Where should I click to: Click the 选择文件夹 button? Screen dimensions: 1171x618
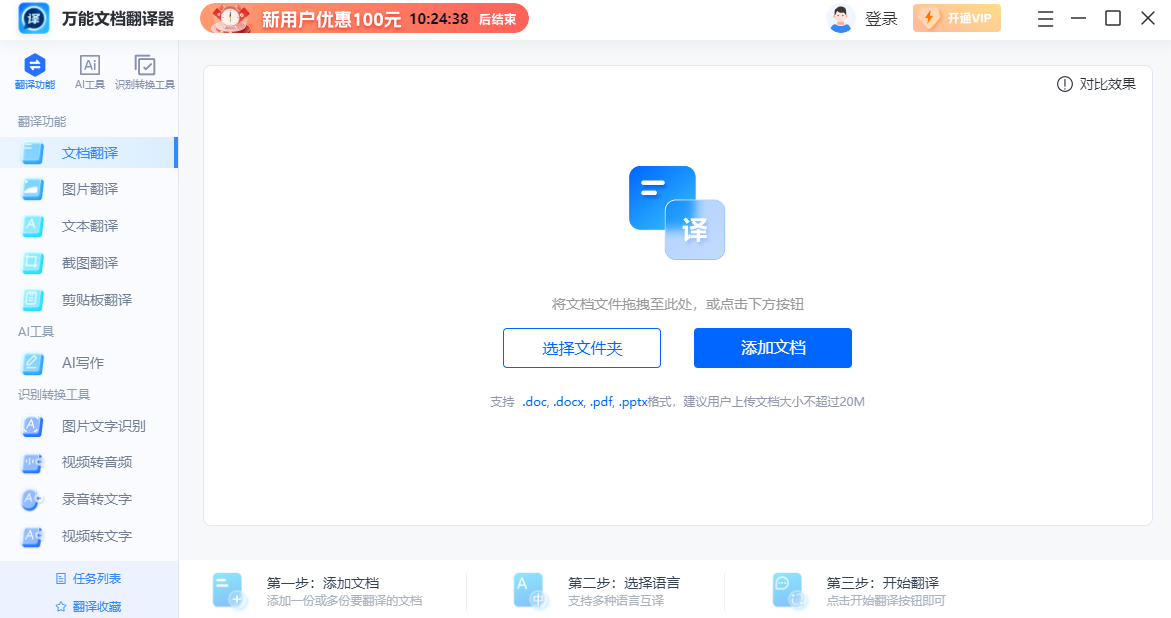(581, 348)
